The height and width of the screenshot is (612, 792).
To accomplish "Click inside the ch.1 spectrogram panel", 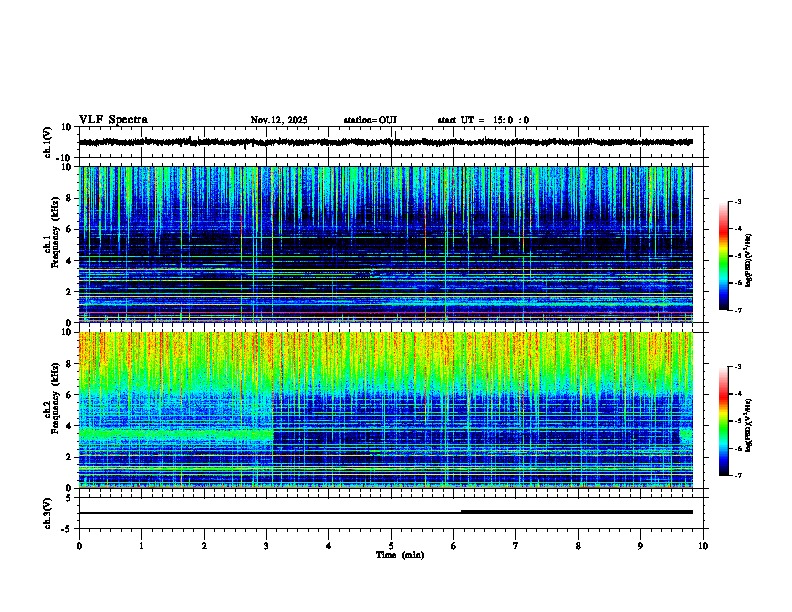I will 386,244.
